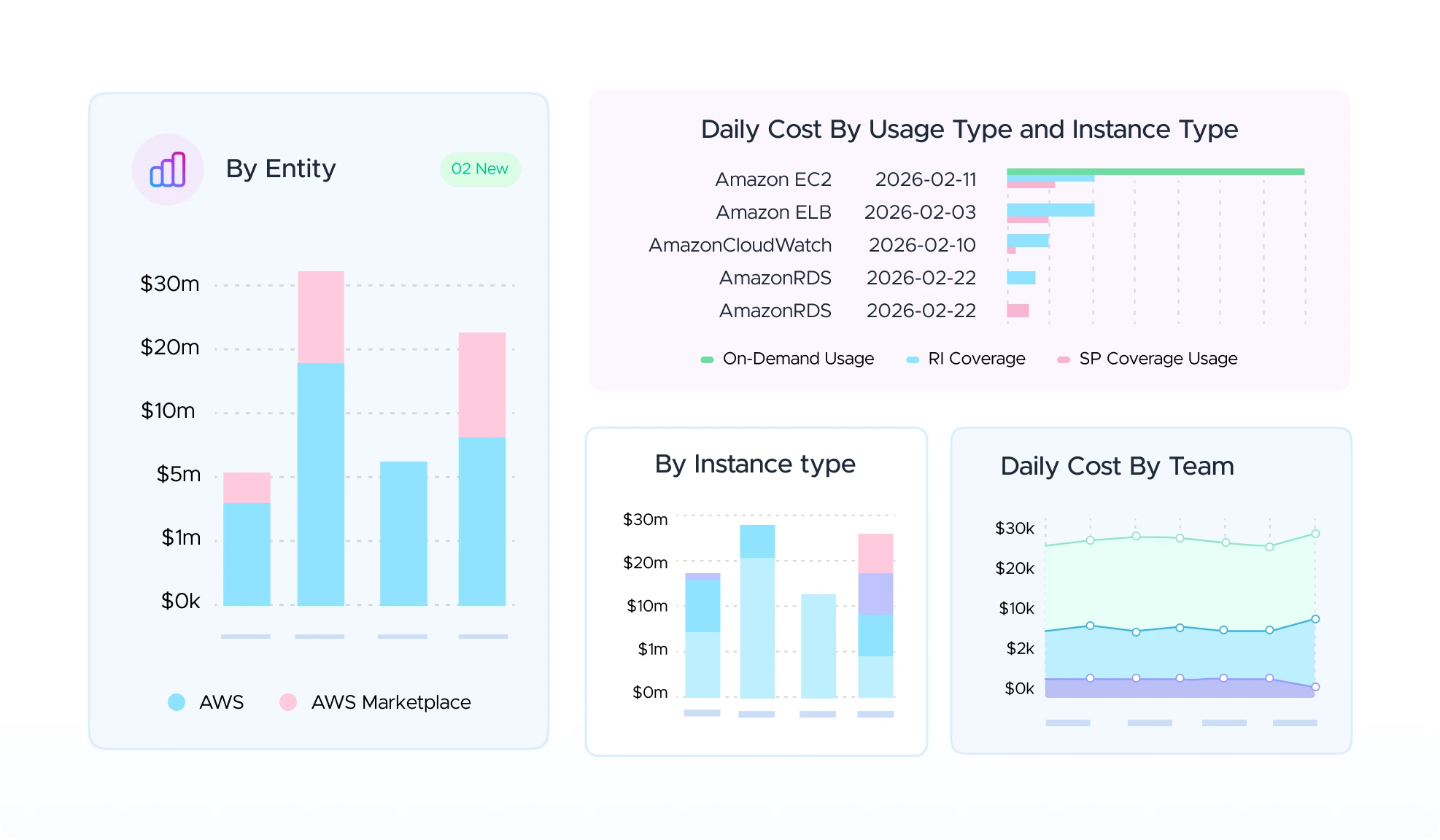Viewport: 1440px width, 840px height.
Task: Select the By Instance type chart title
Action: [x=755, y=464]
